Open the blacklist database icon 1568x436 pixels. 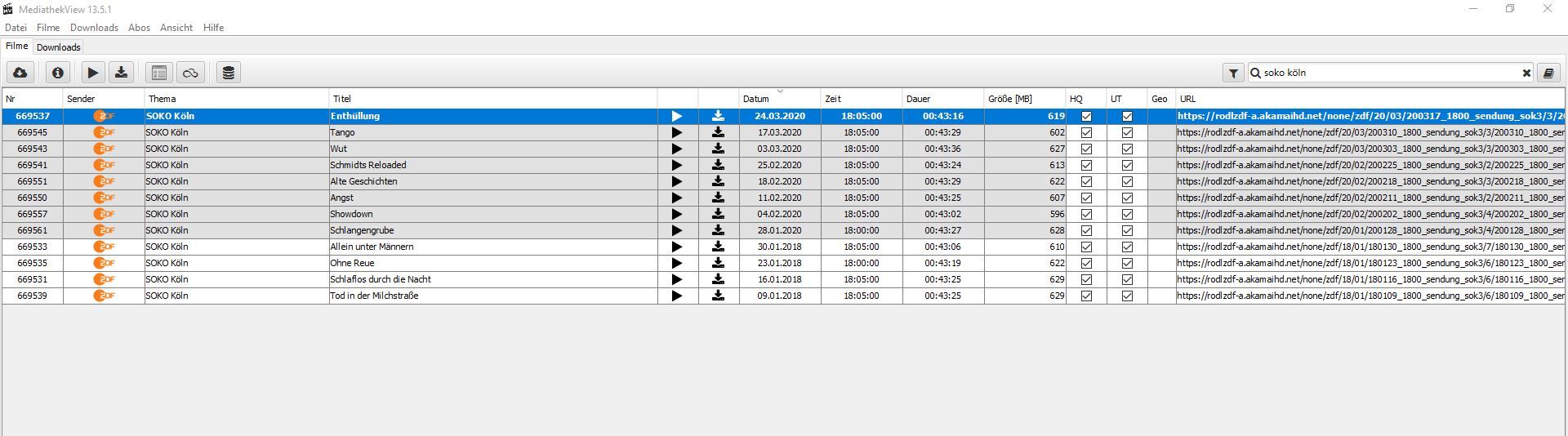pos(229,73)
